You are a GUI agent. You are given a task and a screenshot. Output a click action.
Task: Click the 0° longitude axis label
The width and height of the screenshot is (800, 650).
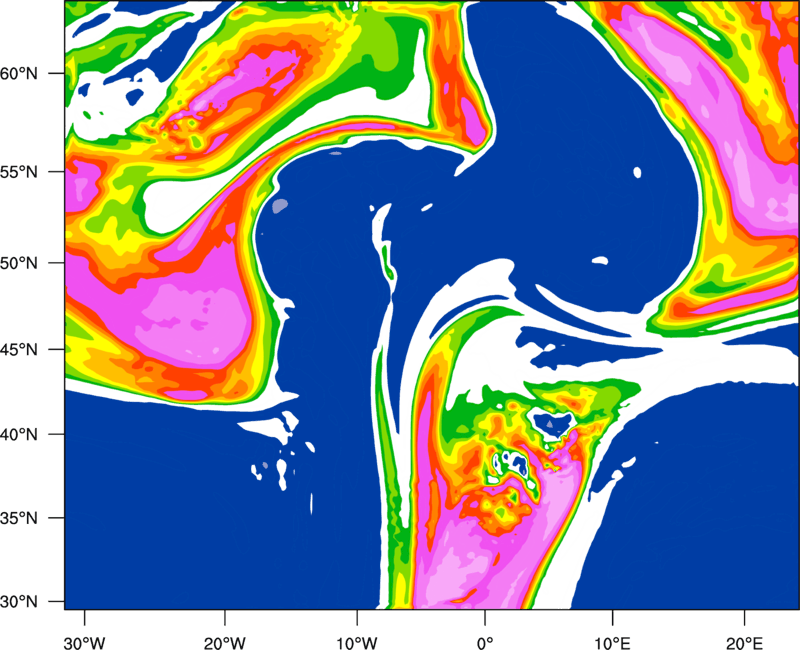485,643
